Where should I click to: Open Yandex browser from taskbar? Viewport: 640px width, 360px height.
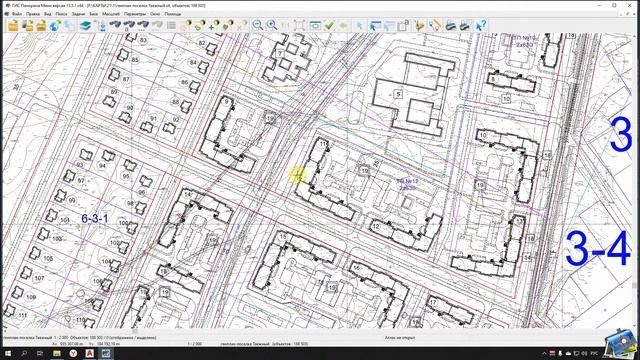(73, 353)
